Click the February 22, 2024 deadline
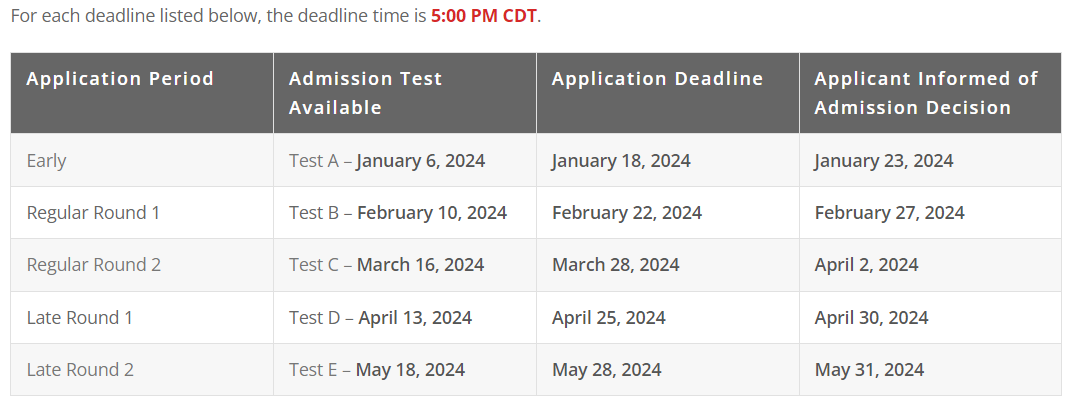 click(x=627, y=213)
